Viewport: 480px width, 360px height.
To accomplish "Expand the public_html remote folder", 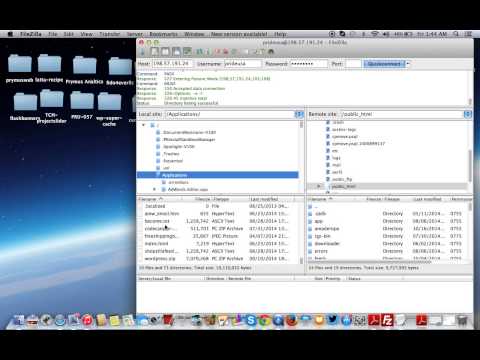I will pyautogui.click(x=318, y=186).
